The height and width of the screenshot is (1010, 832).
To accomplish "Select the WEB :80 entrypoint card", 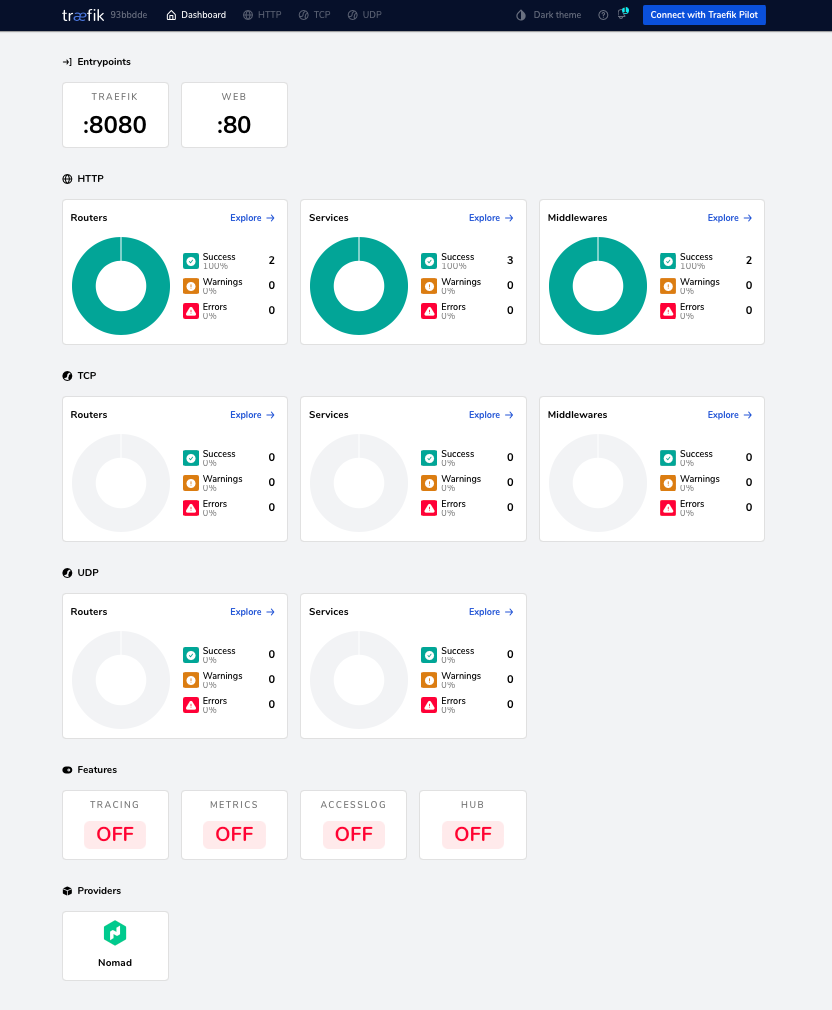I will coord(234,115).
